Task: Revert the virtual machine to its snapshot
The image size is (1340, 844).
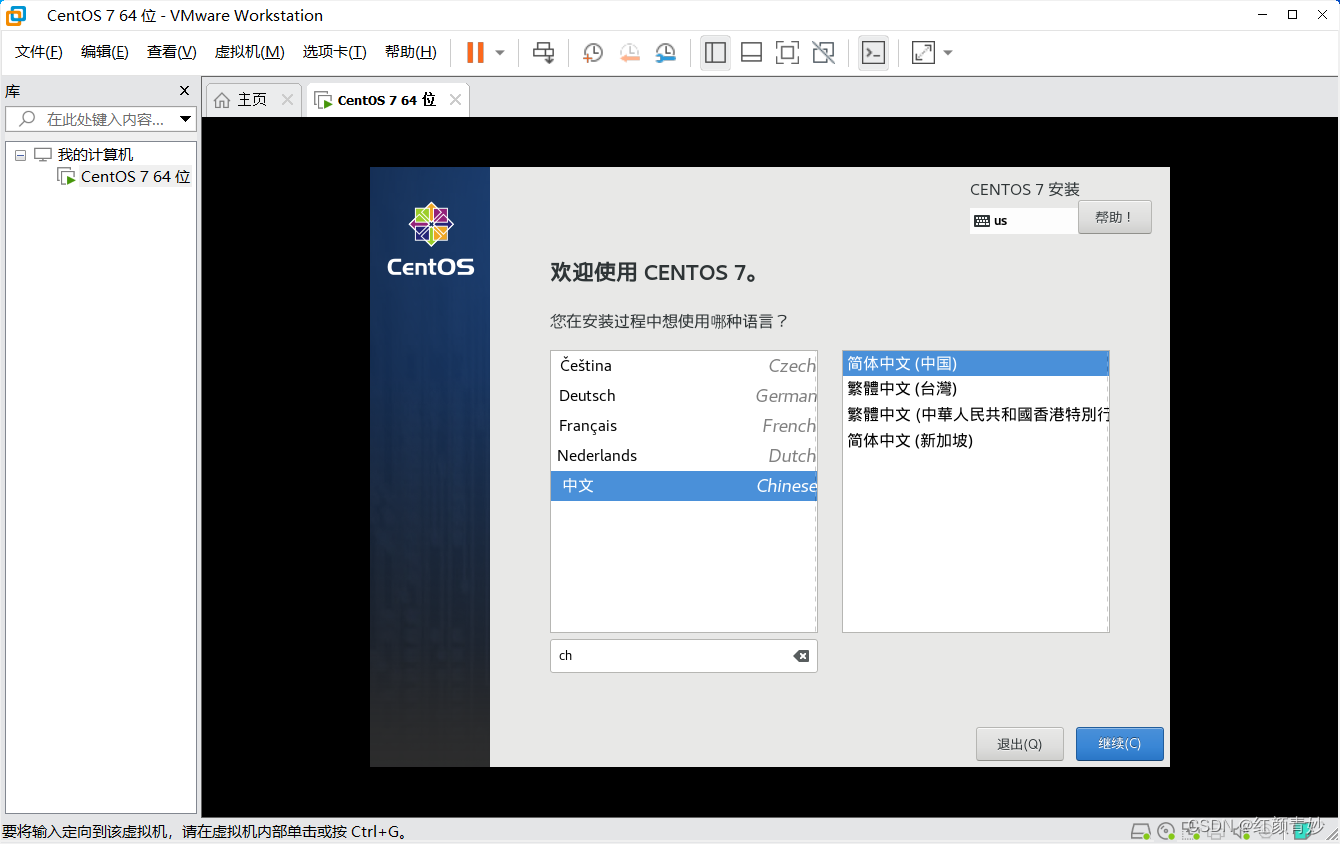Action: [x=629, y=53]
